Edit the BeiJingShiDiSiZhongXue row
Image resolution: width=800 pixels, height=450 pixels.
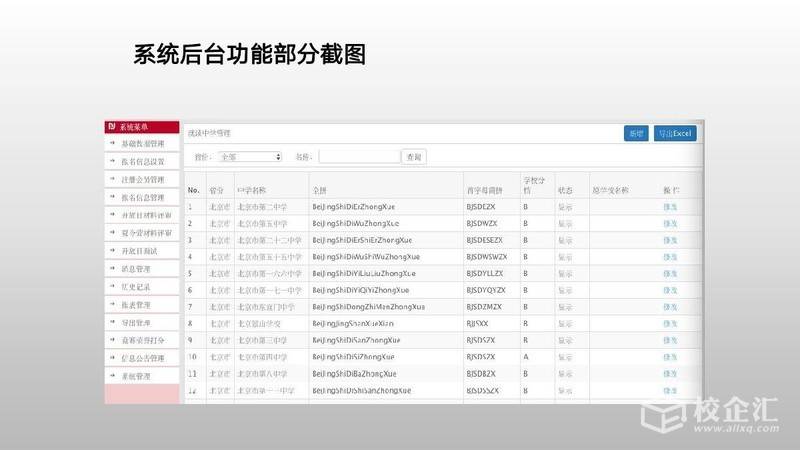[670, 357]
